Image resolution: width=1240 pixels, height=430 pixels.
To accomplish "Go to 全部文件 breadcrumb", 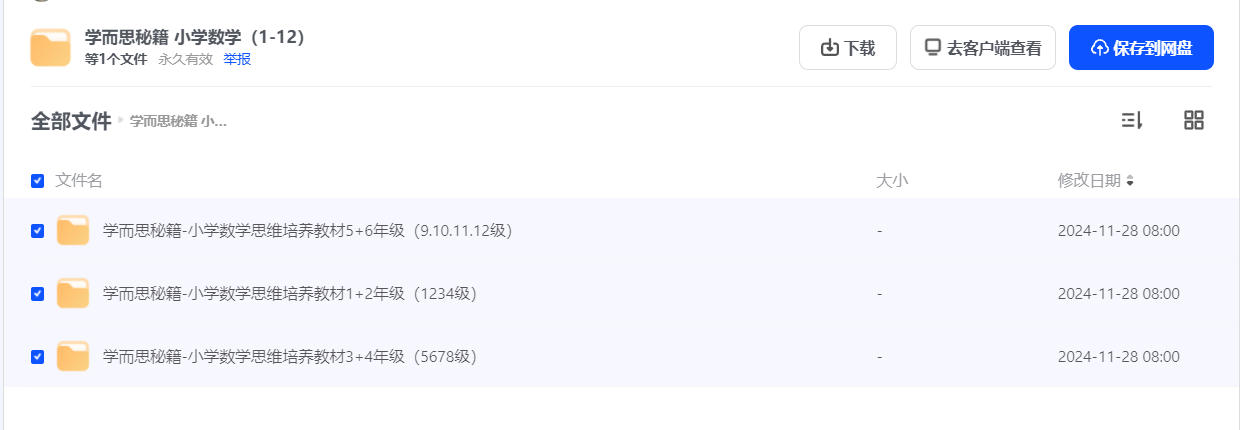I will (71, 121).
